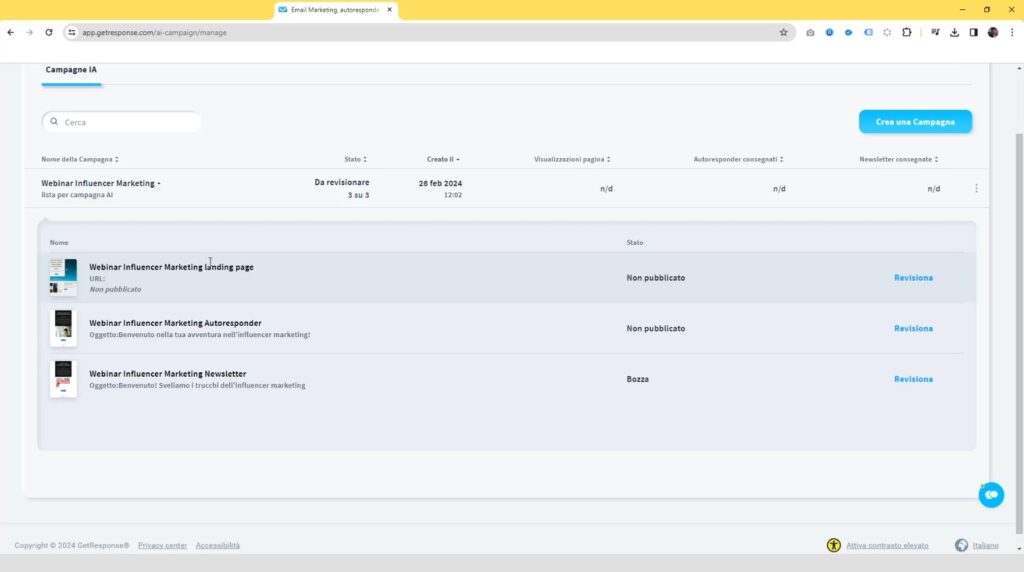Open the browser downloads icon
The height and width of the screenshot is (572, 1024).
tap(954, 32)
